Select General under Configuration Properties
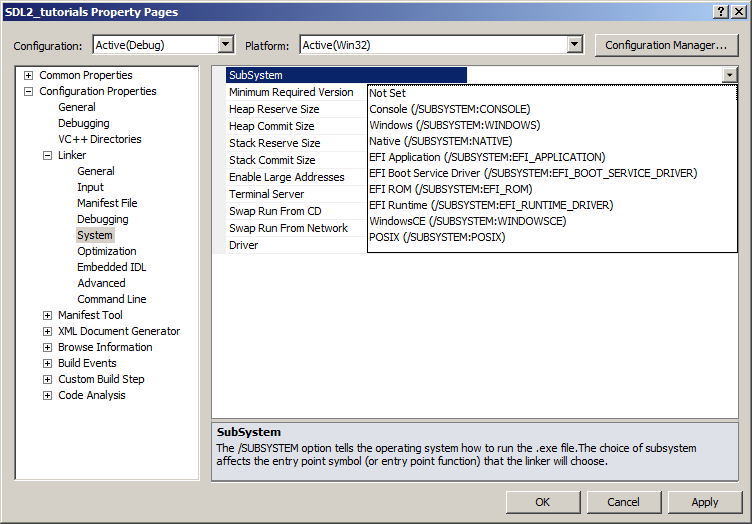Image resolution: width=752 pixels, height=524 pixels. (x=77, y=107)
